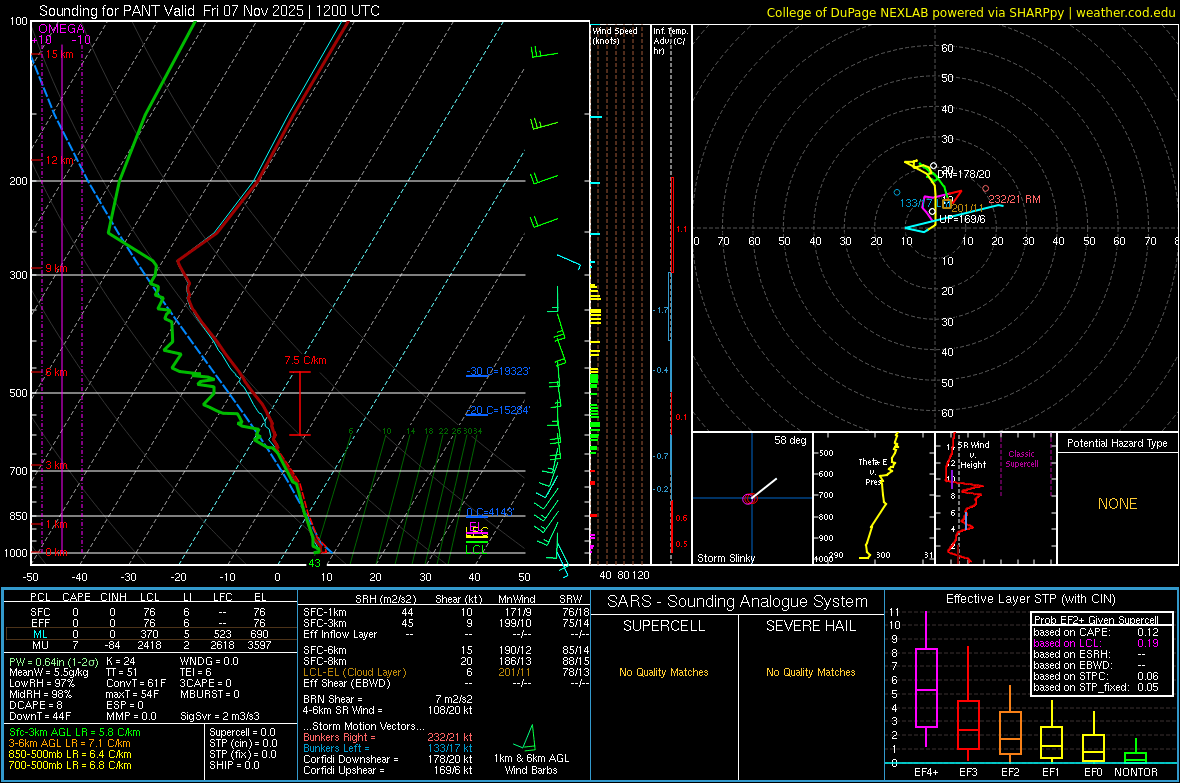Click the 'weather.cod.edu' credit text
Viewport: 1180px width, 783px height.
coord(1125,12)
